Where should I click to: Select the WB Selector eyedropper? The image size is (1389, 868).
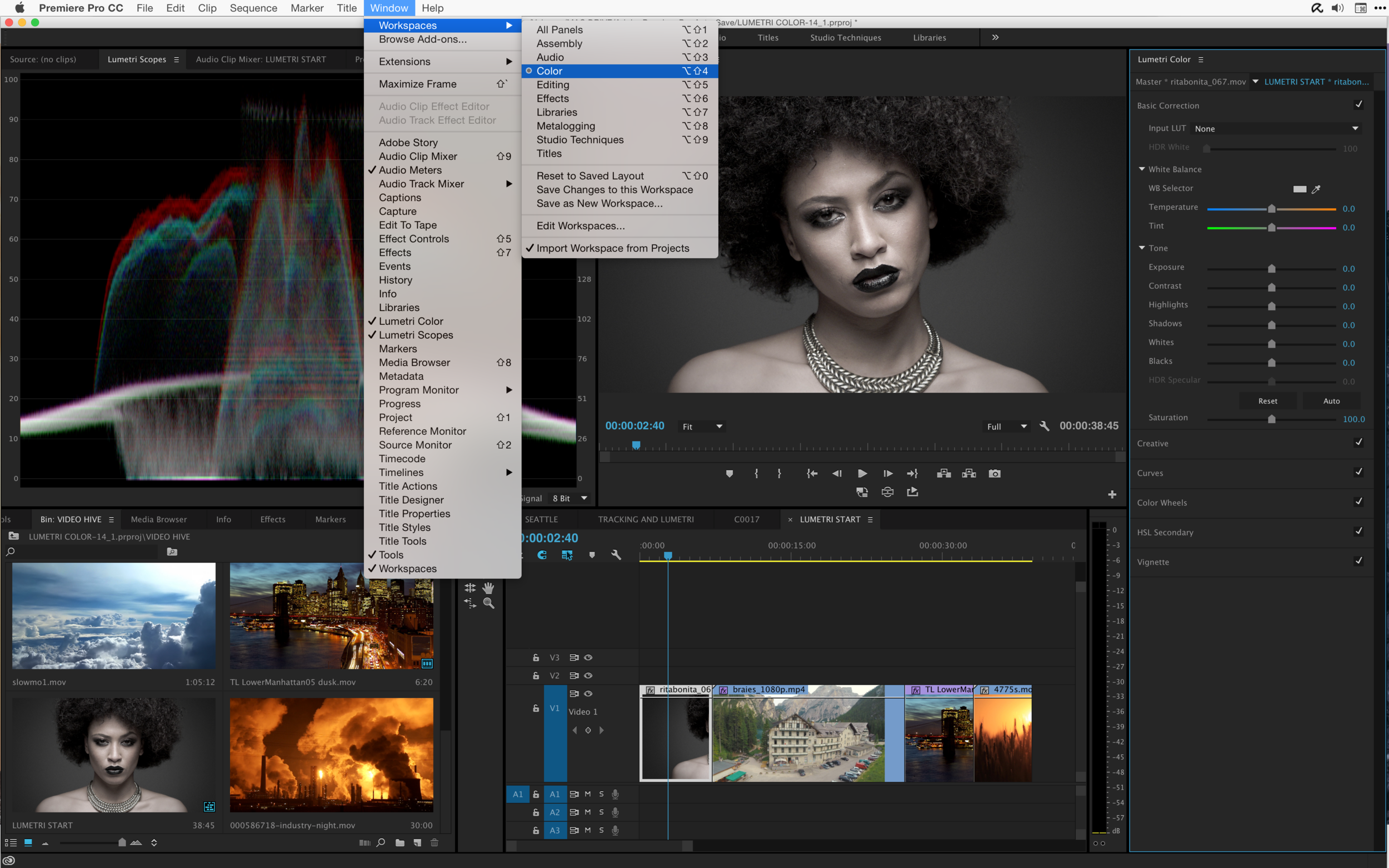coord(1316,189)
